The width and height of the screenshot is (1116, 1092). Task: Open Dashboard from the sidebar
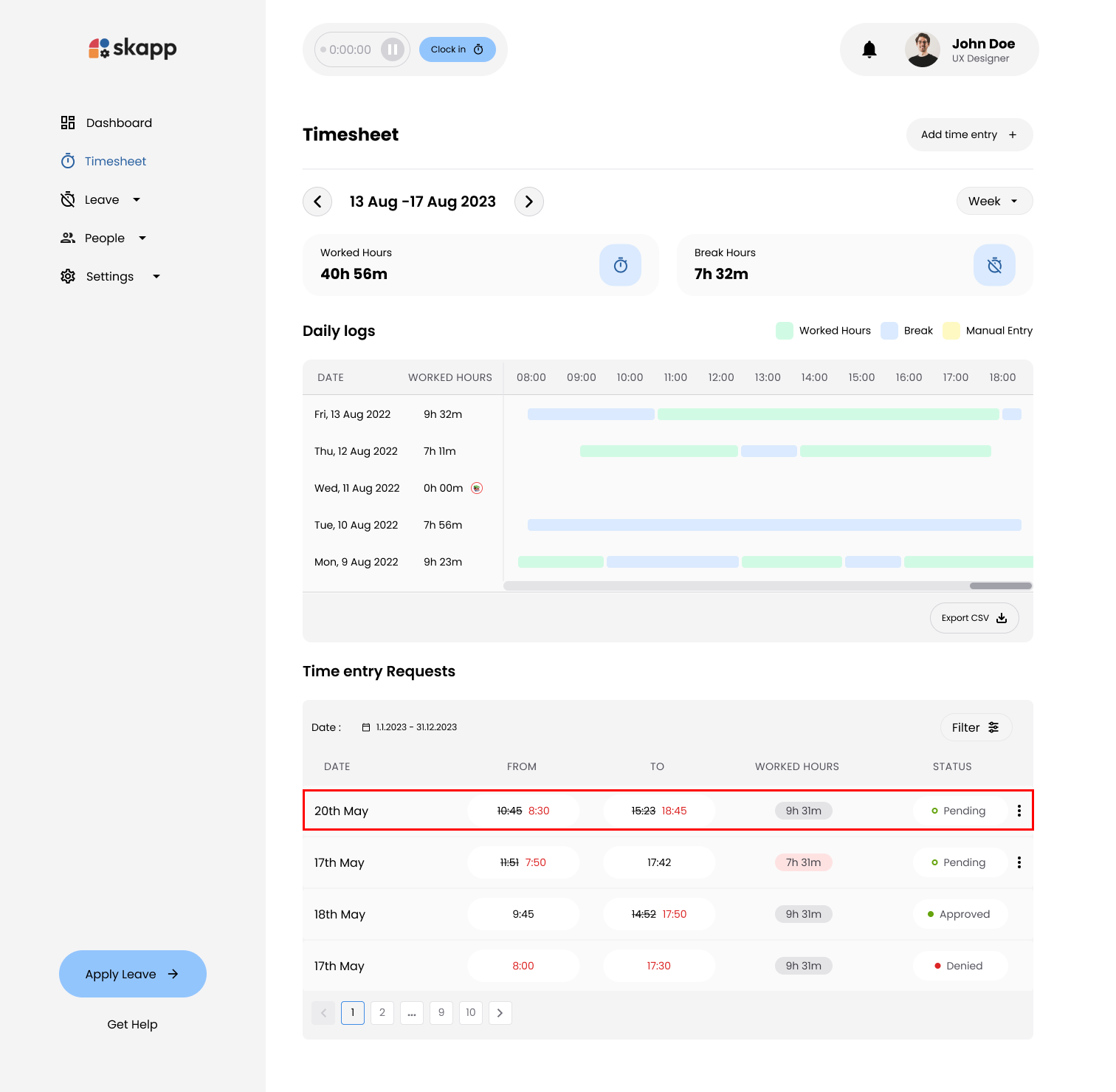(x=118, y=123)
